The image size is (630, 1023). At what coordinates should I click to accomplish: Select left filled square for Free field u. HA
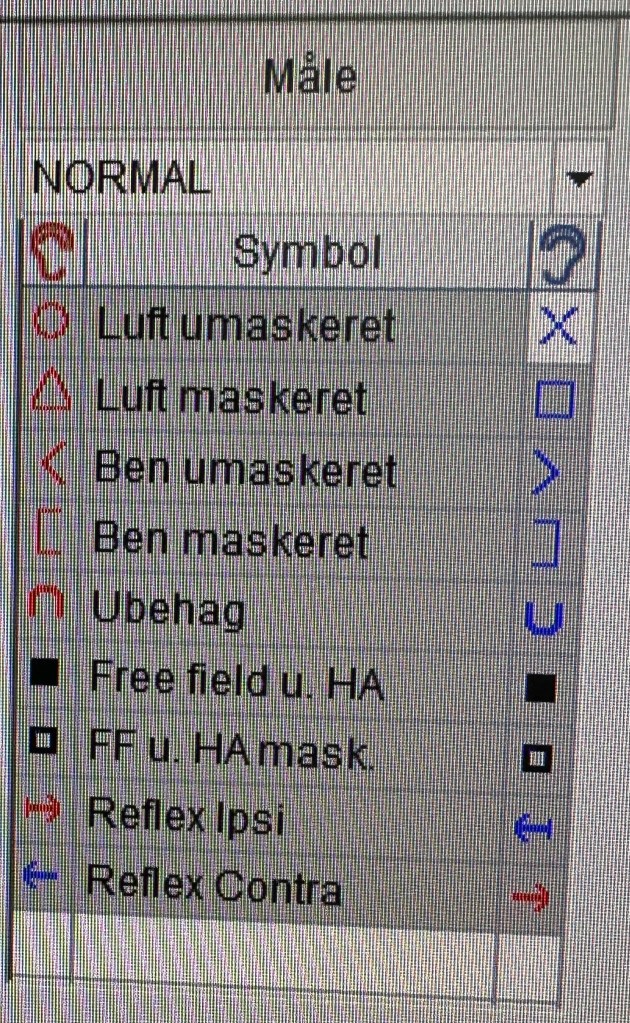click(x=45, y=674)
